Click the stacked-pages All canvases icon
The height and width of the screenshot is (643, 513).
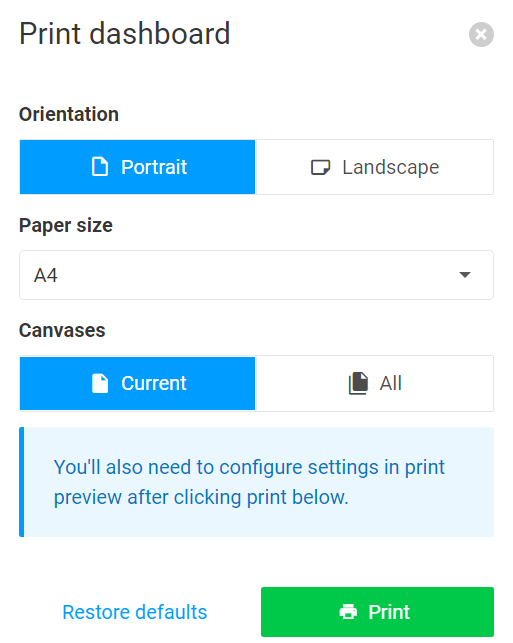(x=358, y=383)
